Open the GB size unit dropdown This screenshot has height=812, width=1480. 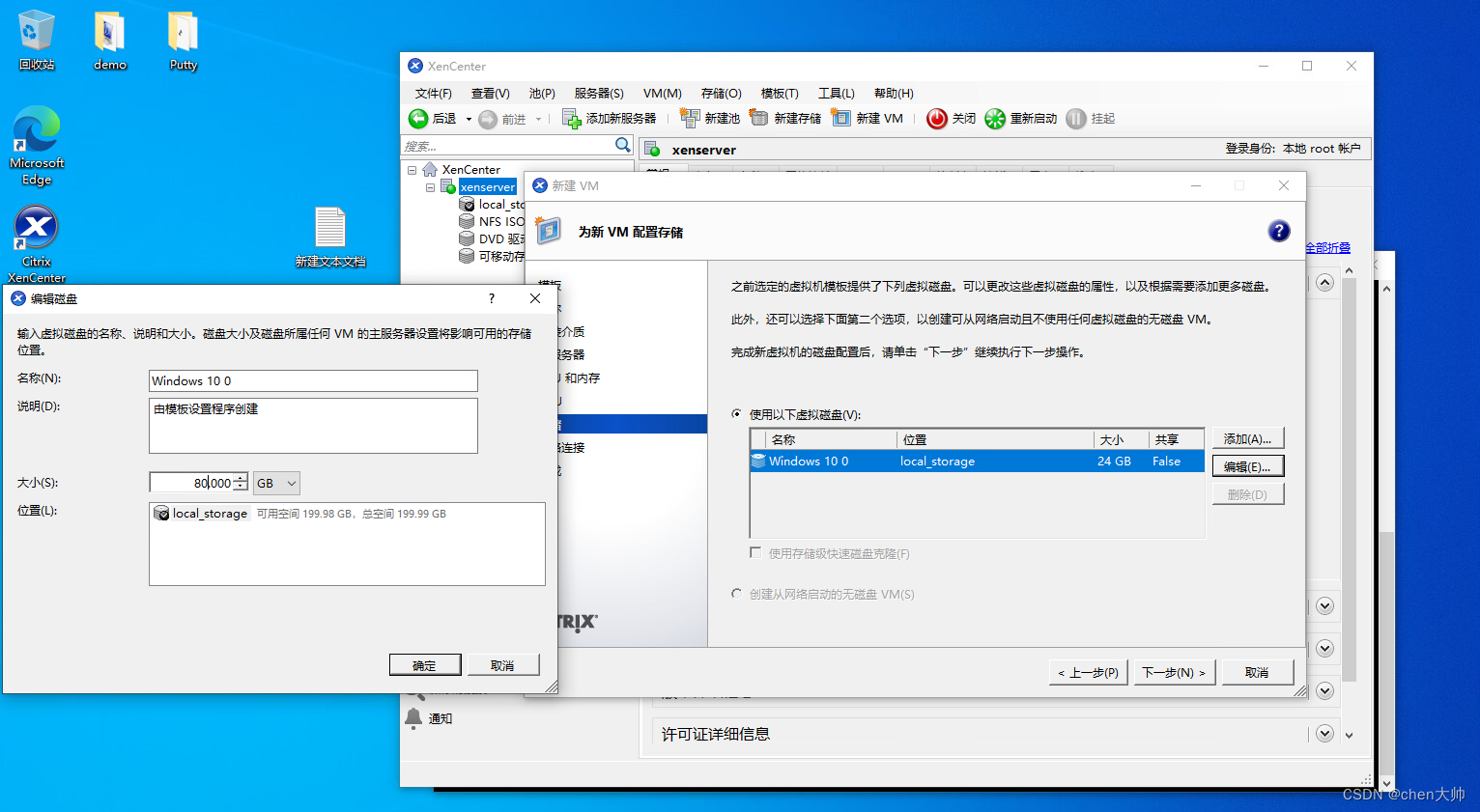[276, 483]
